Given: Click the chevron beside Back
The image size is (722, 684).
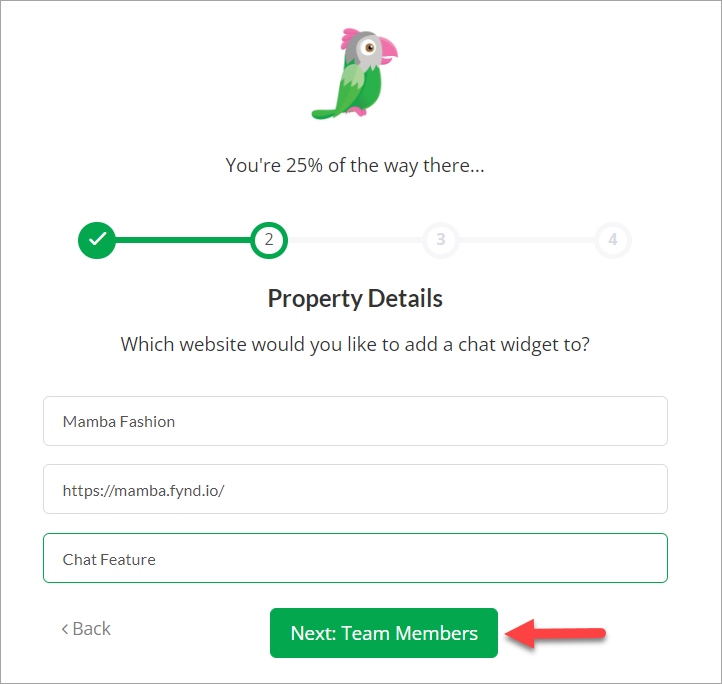Looking at the screenshot, I should pyautogui.click(x=65, y=629).
